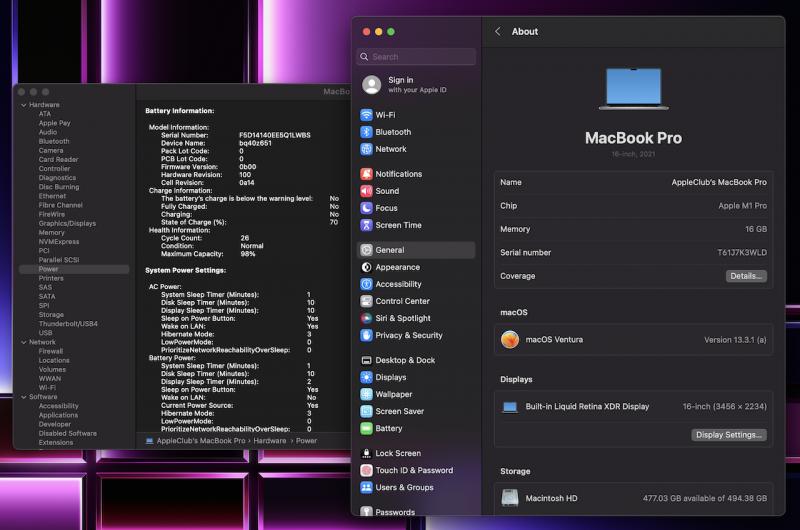Open the Bluetooth settings icon
800x530 pixels.
(367, 132)
